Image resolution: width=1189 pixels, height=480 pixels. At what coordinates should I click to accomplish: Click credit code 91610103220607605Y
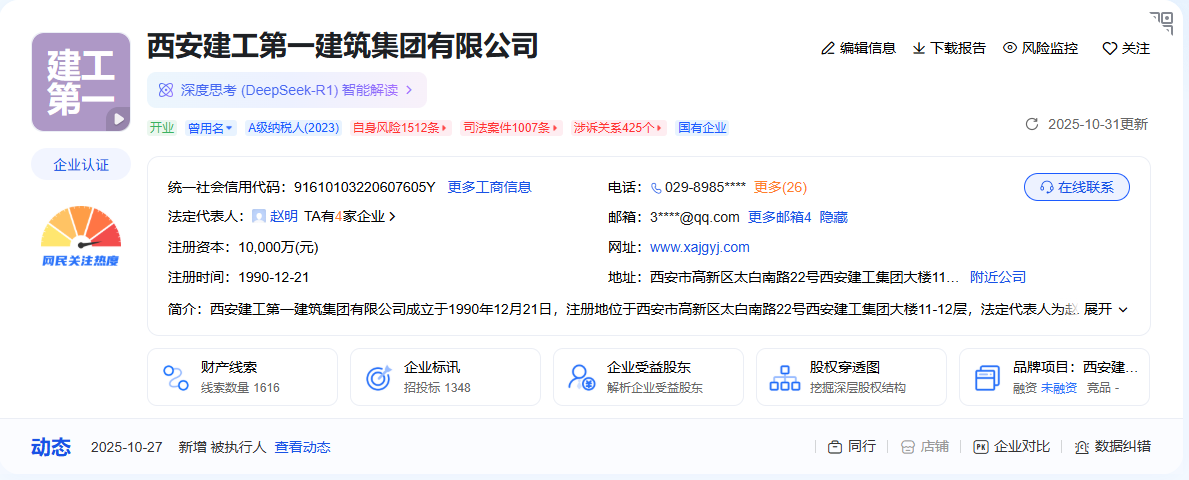point(364,187)
